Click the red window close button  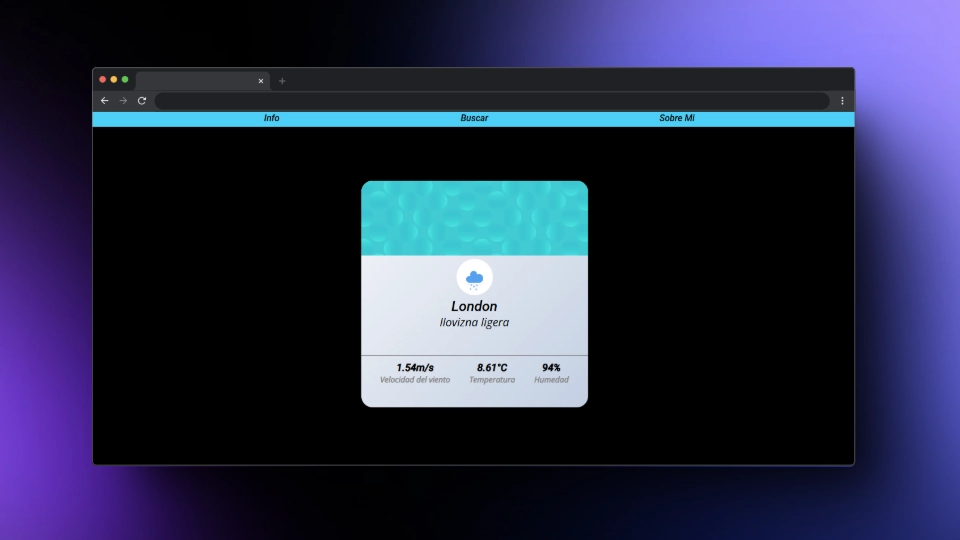(102, 80)
